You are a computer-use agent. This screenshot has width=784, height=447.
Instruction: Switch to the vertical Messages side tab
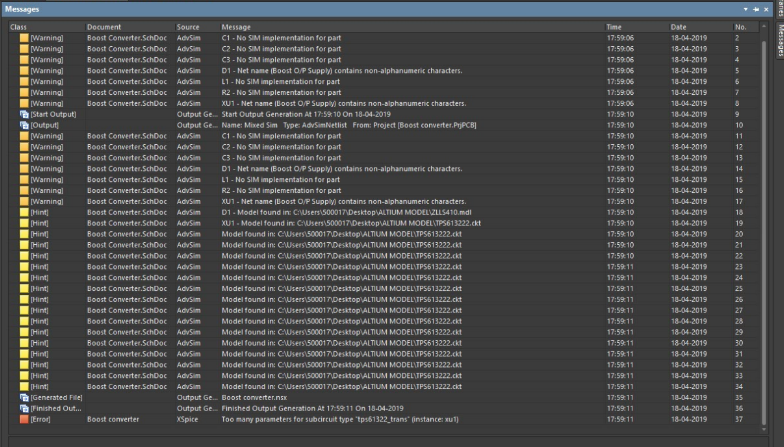[x=780, y=41]
